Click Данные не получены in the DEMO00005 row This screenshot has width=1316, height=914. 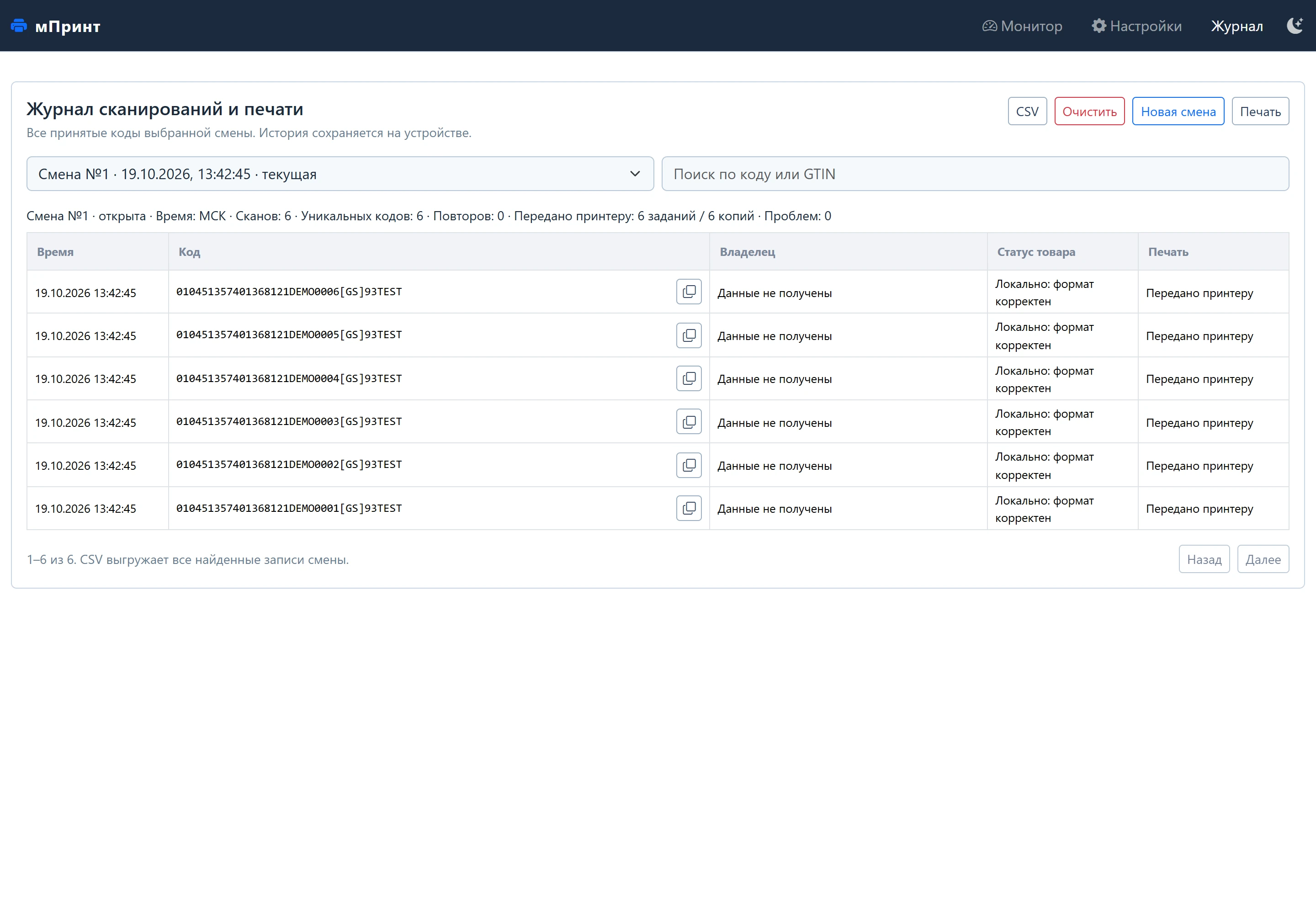tap(774, 336)
